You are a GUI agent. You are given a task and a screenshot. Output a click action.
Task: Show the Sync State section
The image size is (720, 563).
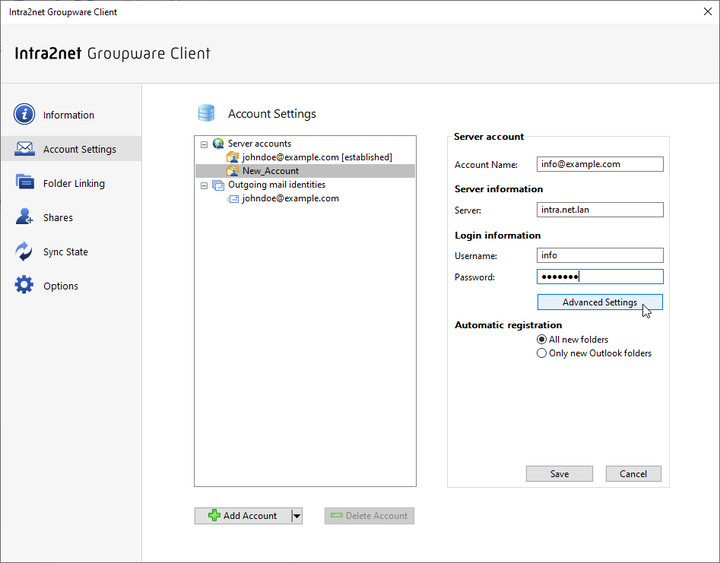[71, 251]
